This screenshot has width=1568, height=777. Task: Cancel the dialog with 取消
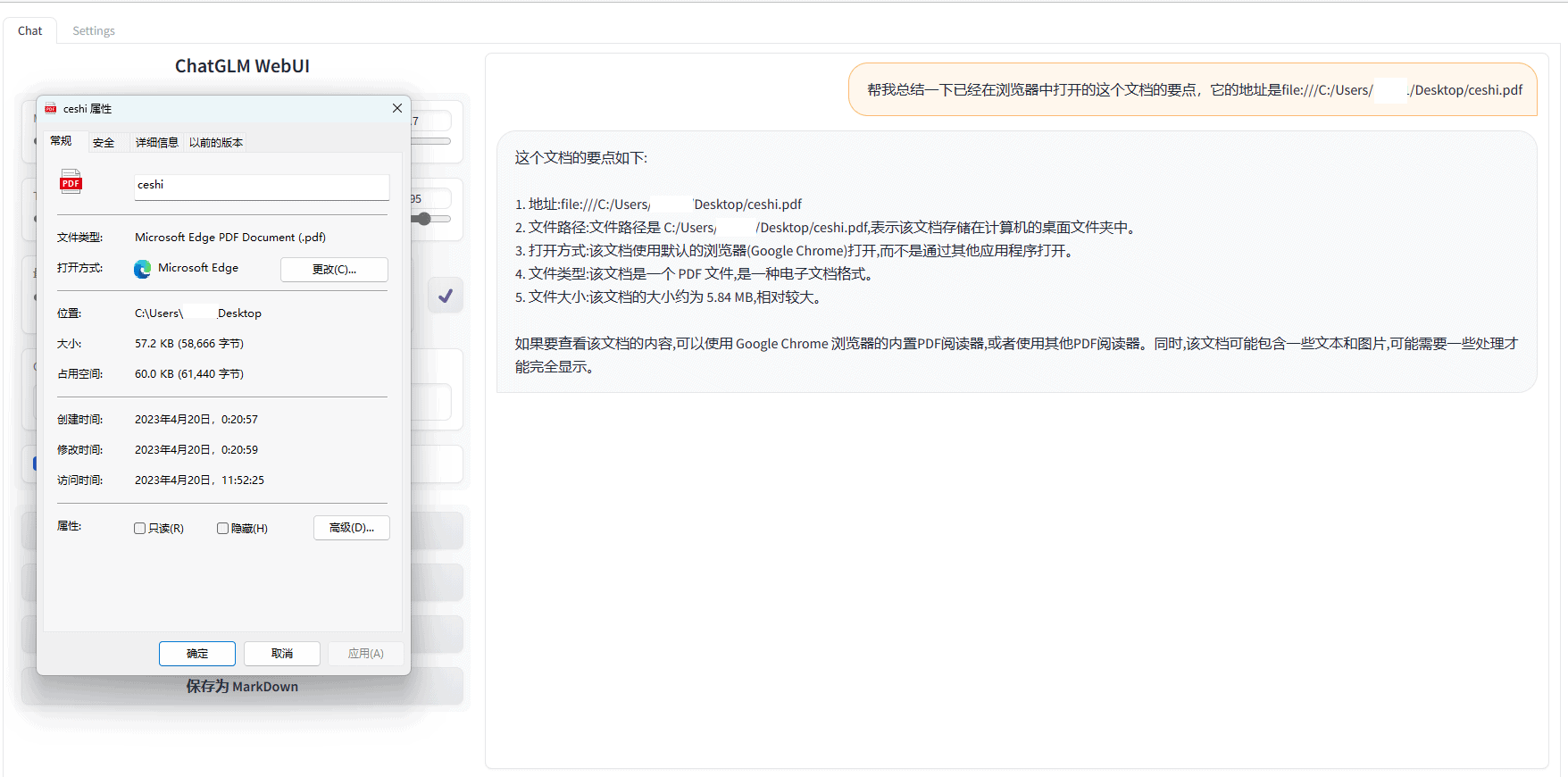pyautogui.click(x=281, y=654)
